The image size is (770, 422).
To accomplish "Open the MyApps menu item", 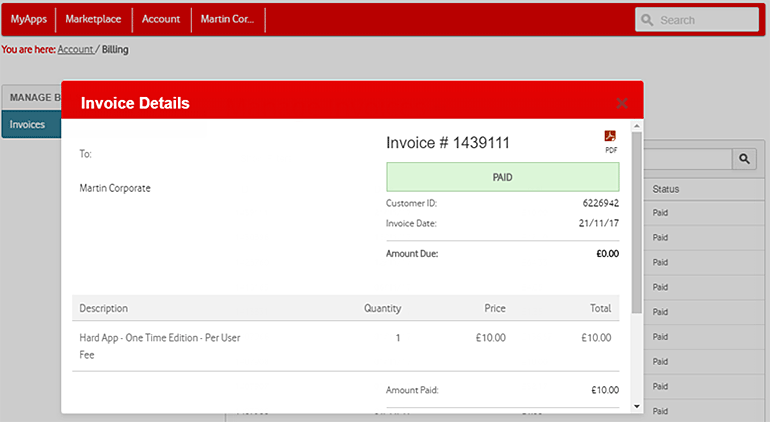I will (x=28, y=19).
